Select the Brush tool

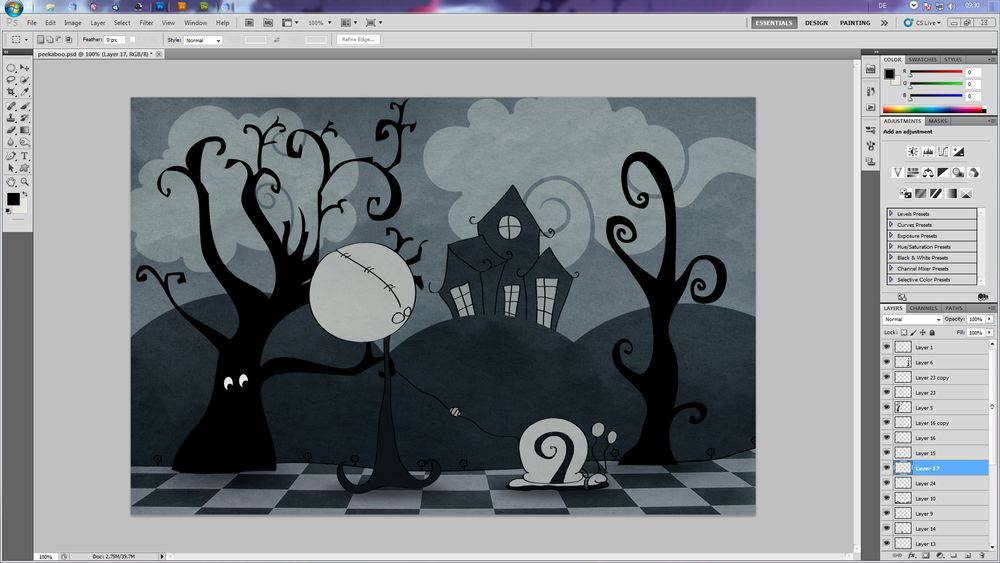(24, 106)
